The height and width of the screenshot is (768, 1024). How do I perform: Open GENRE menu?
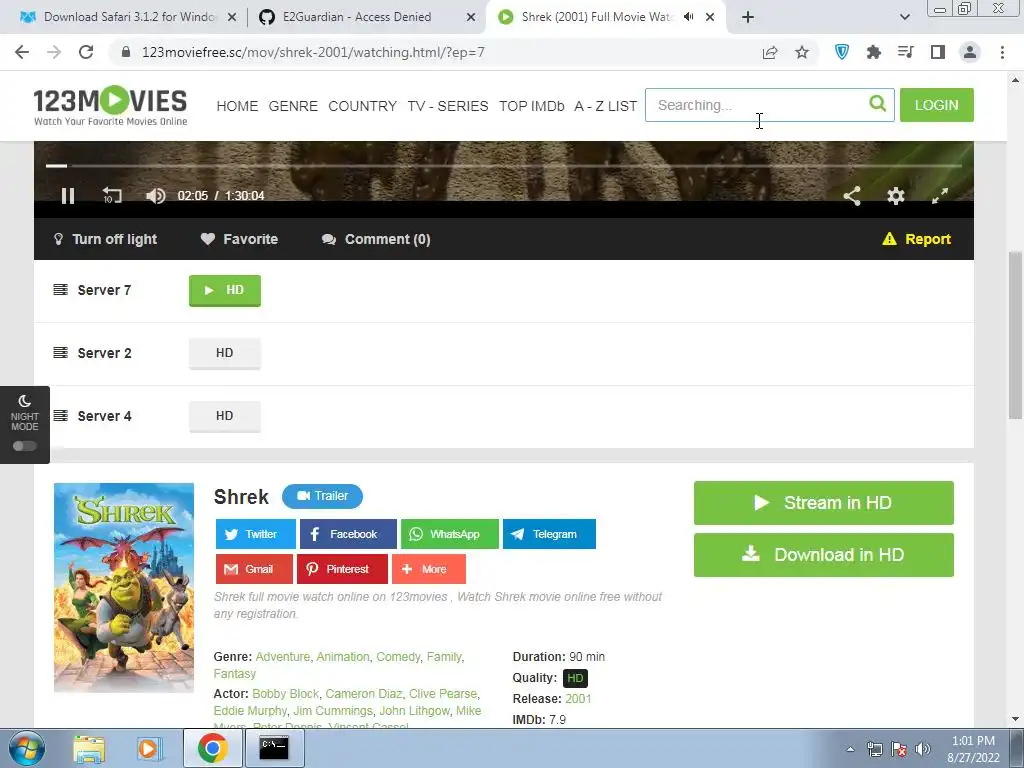pos(293,106)
